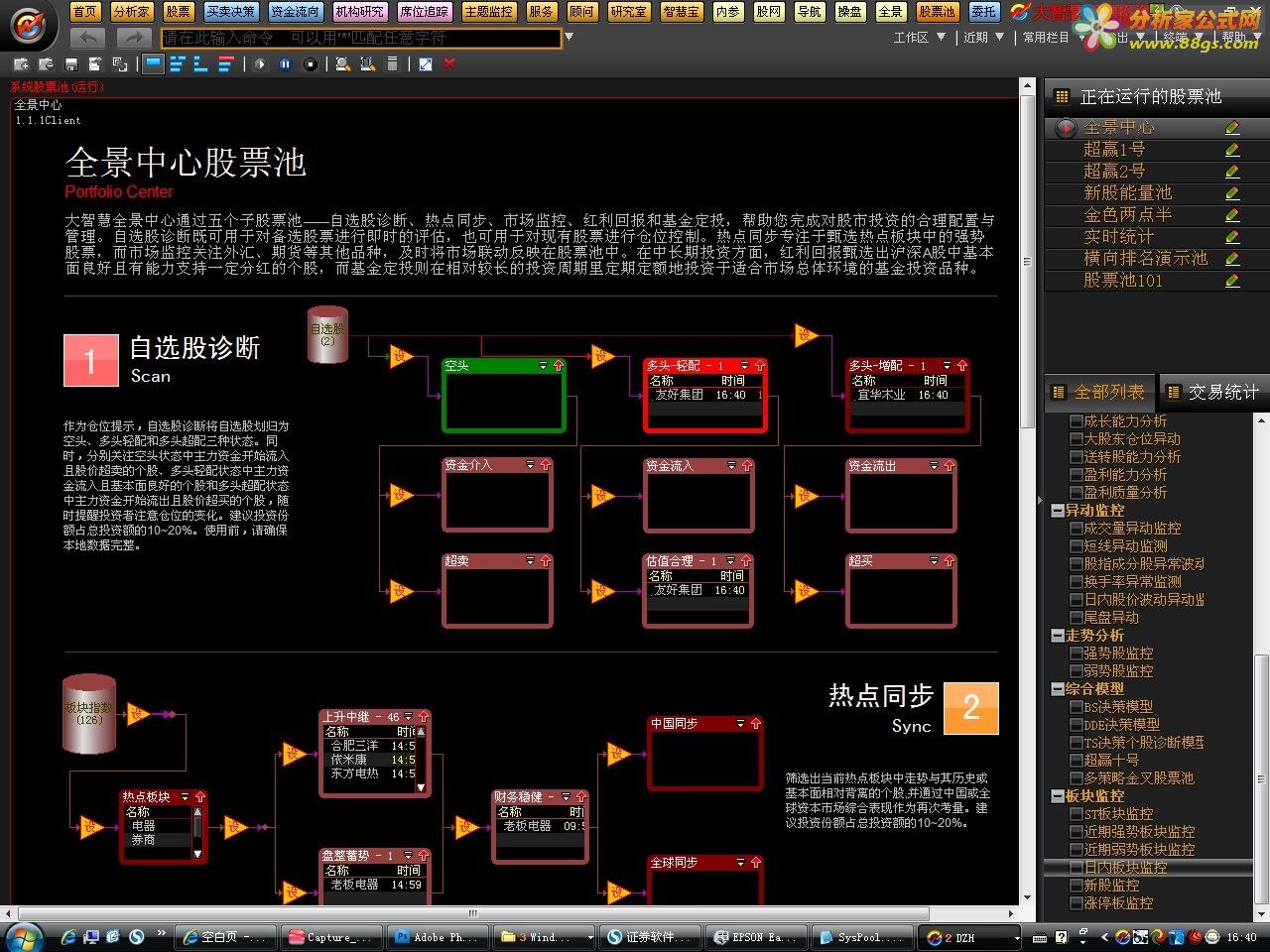The width and height of the screenshot is (1270, 952).
Task: Switch to the 全部列表 tab
Action: 1099,393
